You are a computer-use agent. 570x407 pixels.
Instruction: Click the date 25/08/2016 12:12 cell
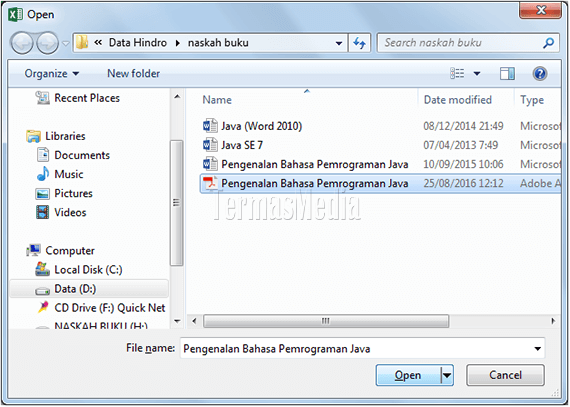tap(463, 184)
